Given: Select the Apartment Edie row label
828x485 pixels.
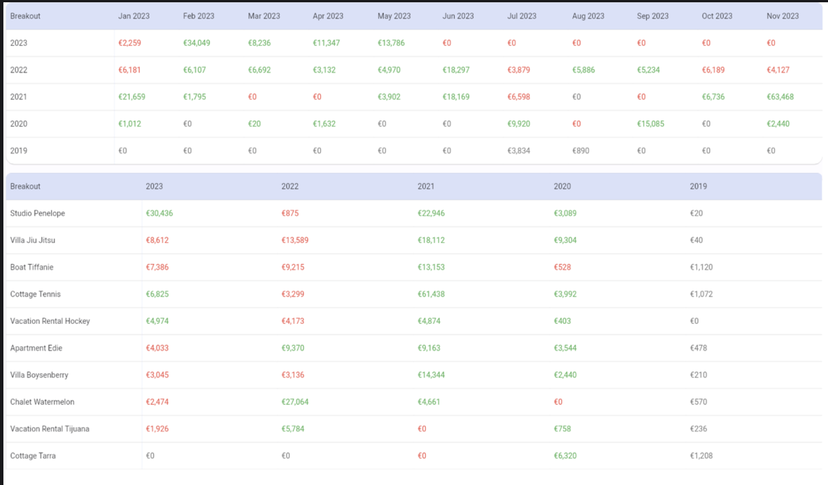Looking at the screenshot, I should (34, 348).
